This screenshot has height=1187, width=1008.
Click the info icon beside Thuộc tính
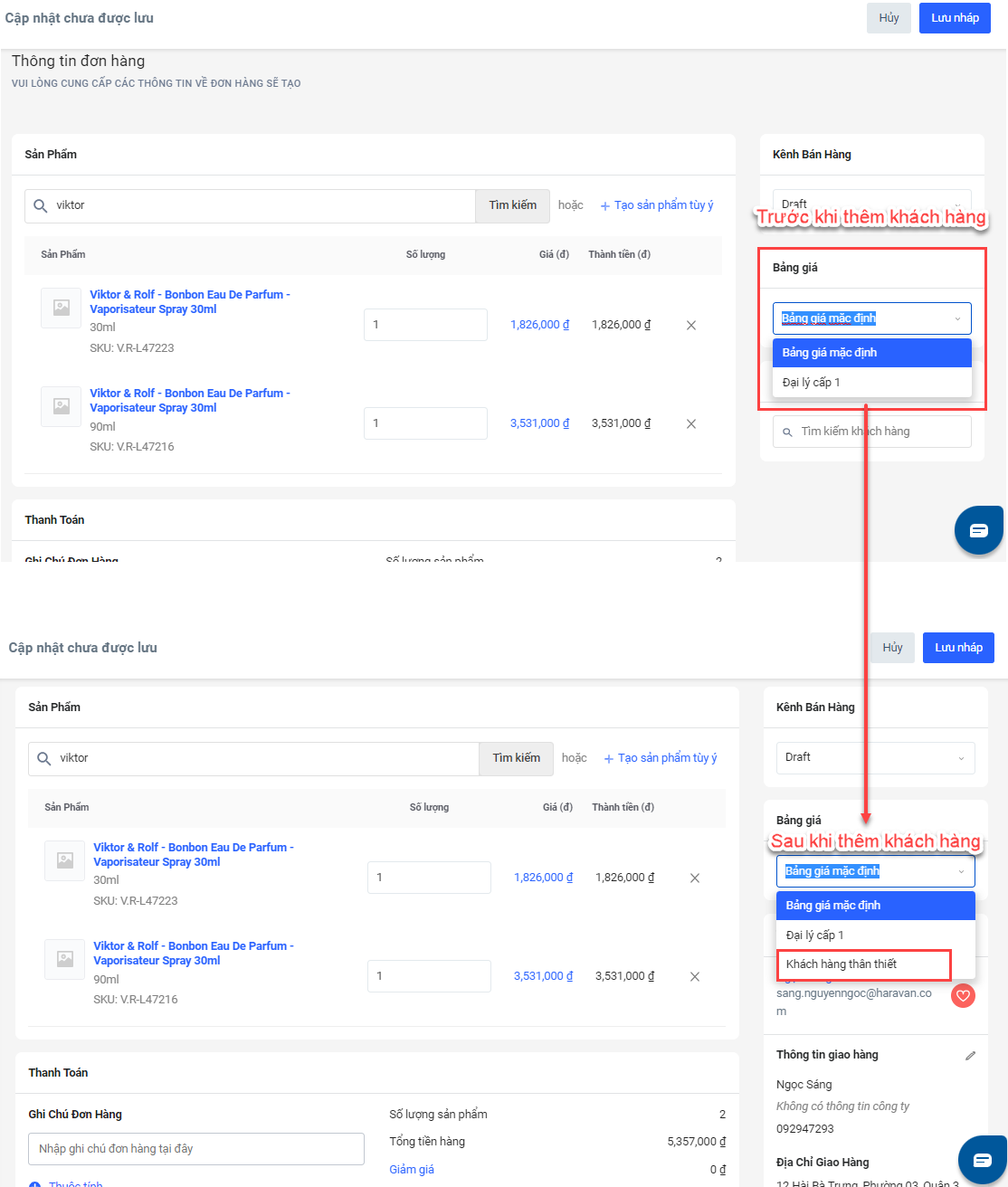[x=34, y=1184]
